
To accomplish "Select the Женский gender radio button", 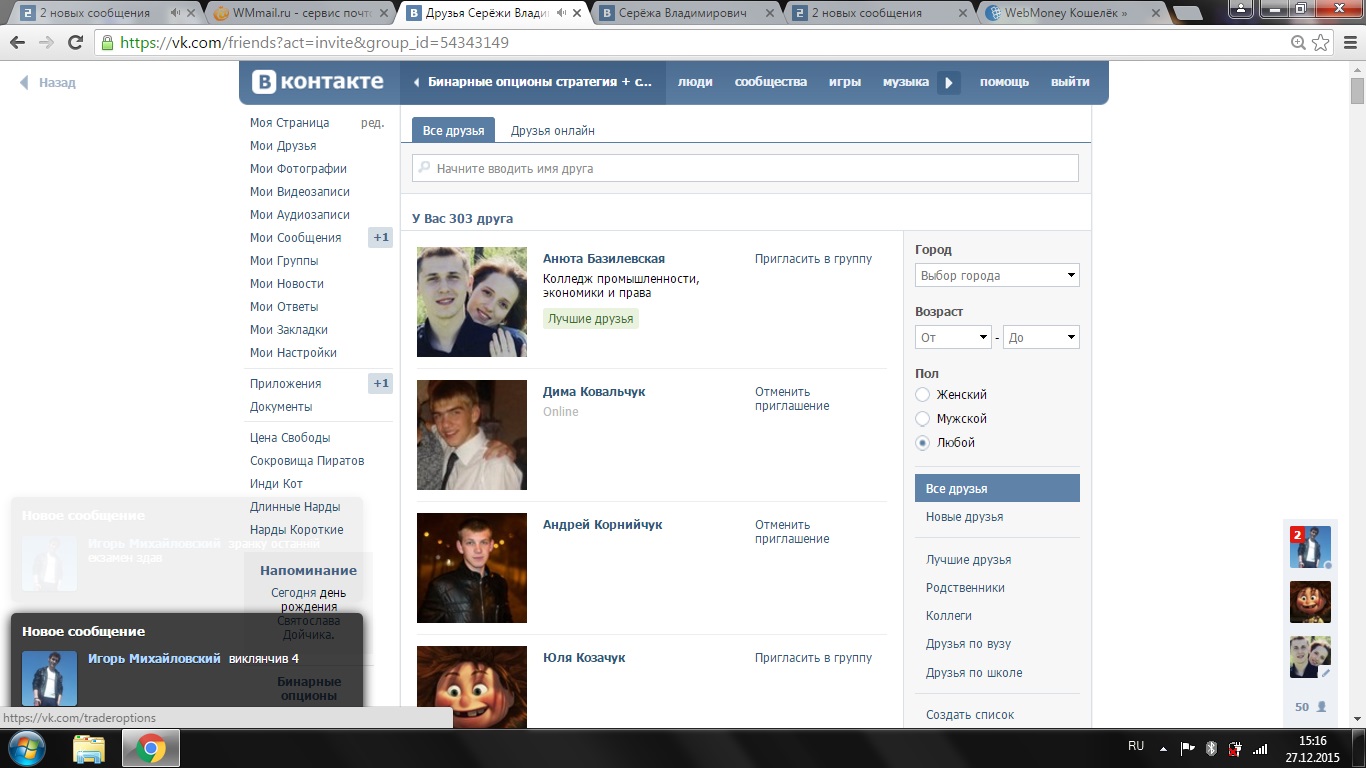I will tap(922, 395).
